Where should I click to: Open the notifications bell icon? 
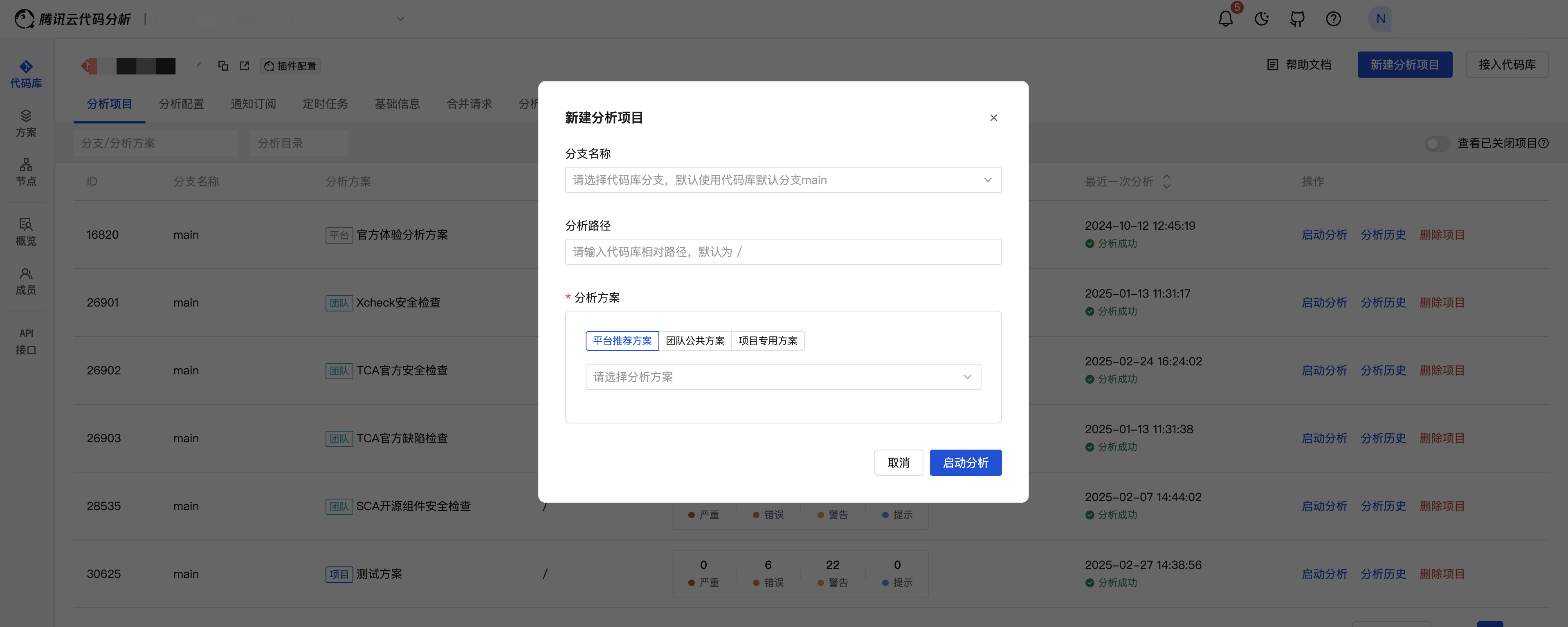pyautogui.click(x=1225, y=19)
